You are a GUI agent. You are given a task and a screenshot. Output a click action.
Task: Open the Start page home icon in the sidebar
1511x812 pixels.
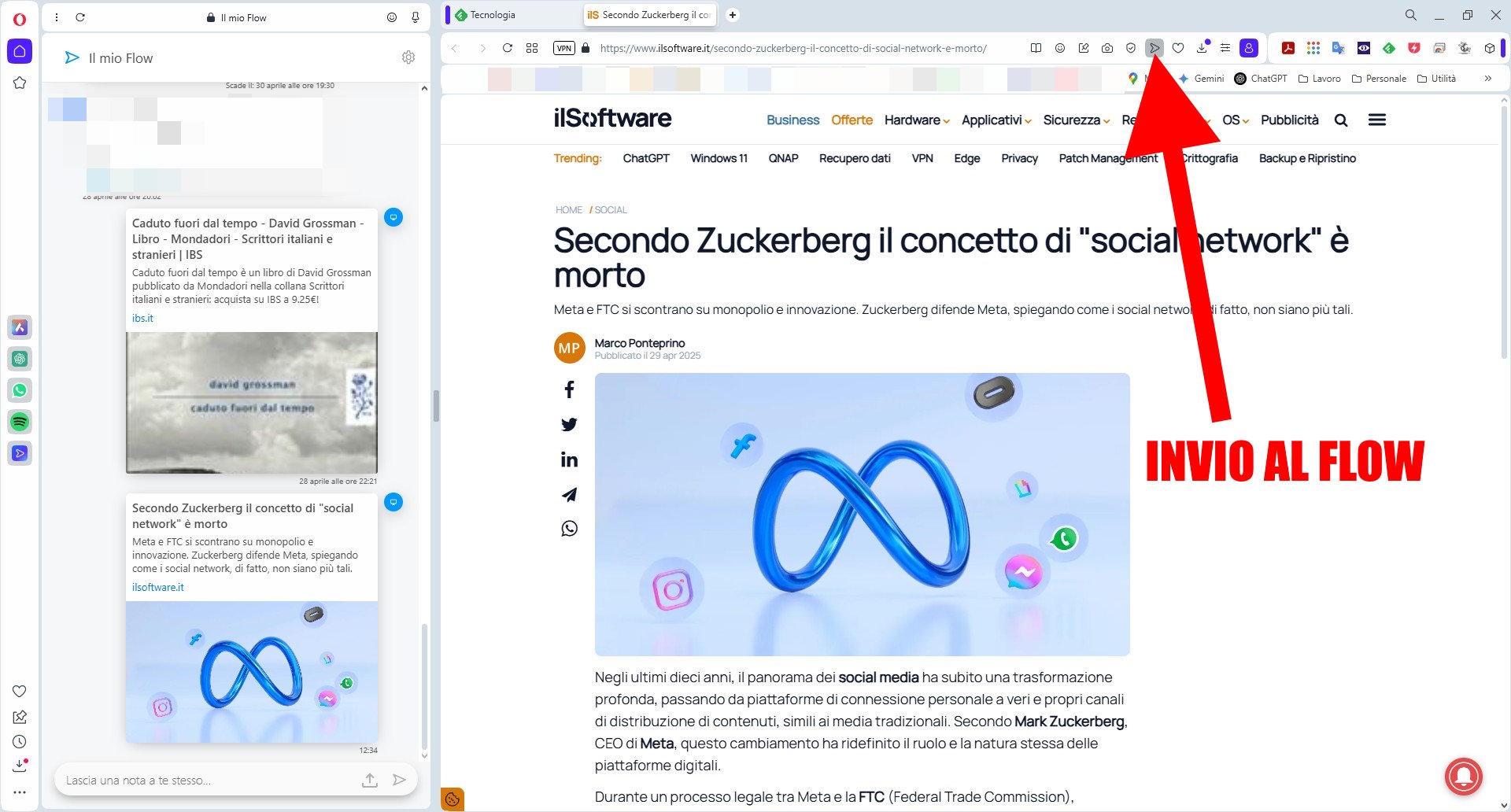(x=20, y=52)
